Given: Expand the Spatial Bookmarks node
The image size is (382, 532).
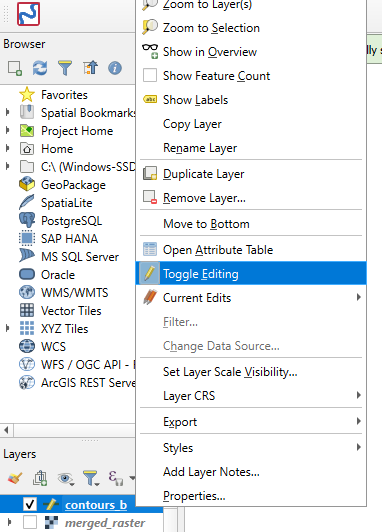Looking at the screenshot, I should 7,112.
